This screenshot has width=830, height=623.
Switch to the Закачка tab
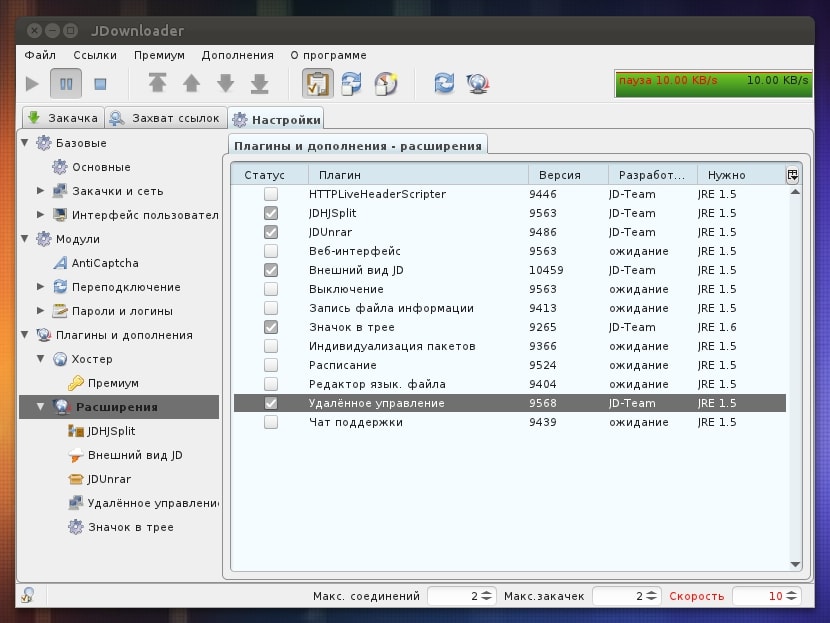(x=63, y=118)
